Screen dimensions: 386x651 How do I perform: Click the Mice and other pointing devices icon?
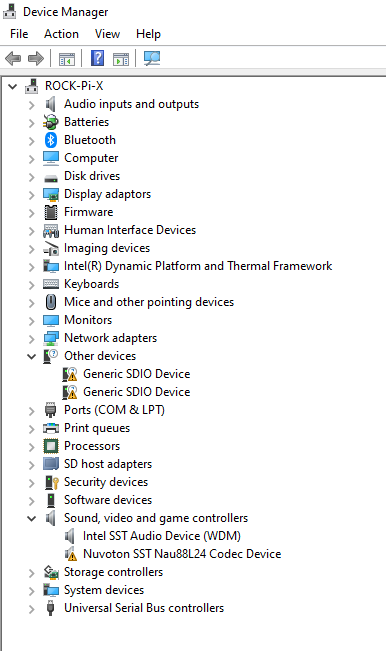[51, 302]
